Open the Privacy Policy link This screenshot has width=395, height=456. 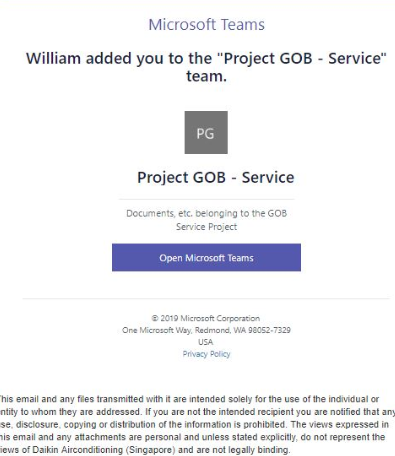point(206,354)
